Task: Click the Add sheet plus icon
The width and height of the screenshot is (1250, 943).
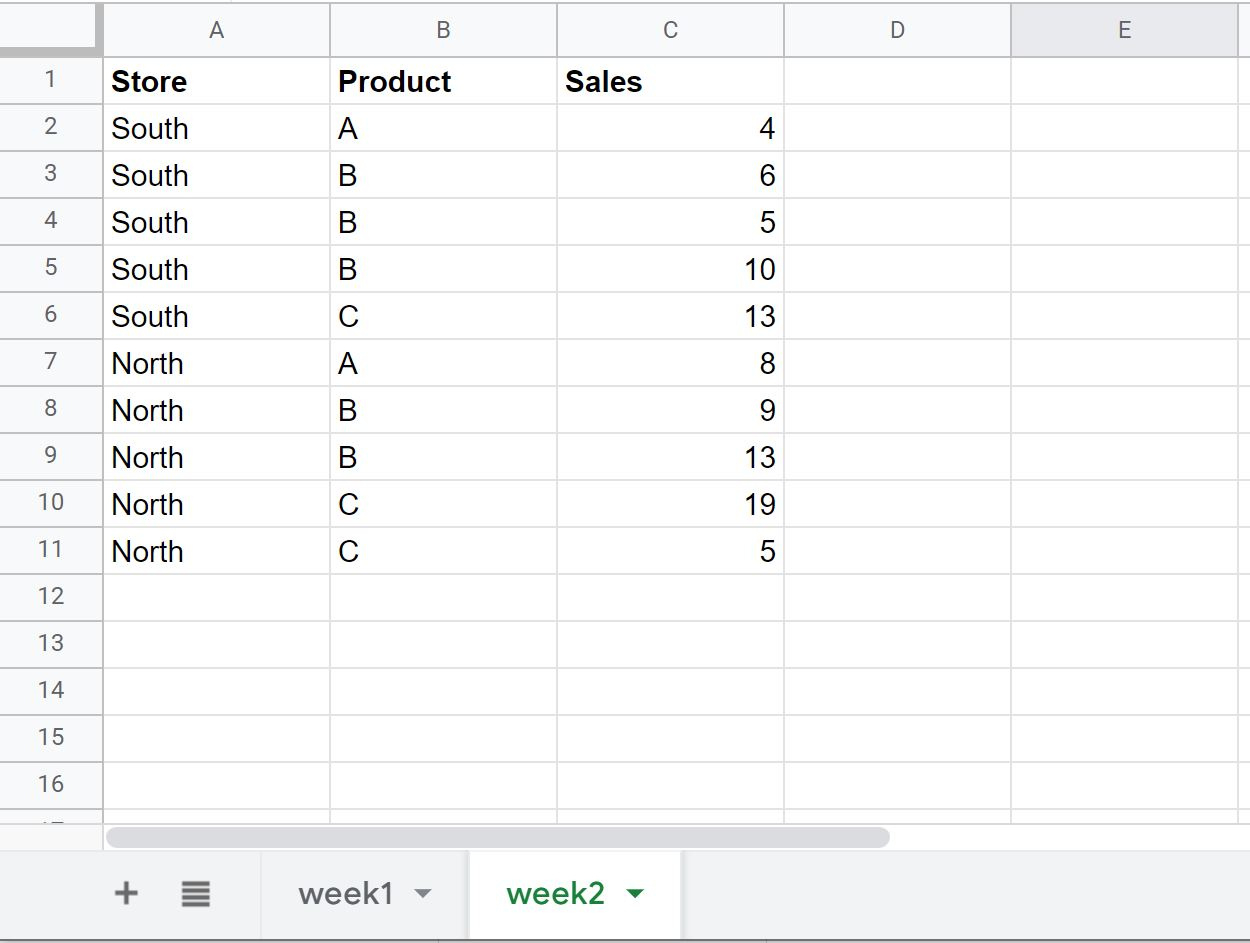Action: [x=126, y=894]
